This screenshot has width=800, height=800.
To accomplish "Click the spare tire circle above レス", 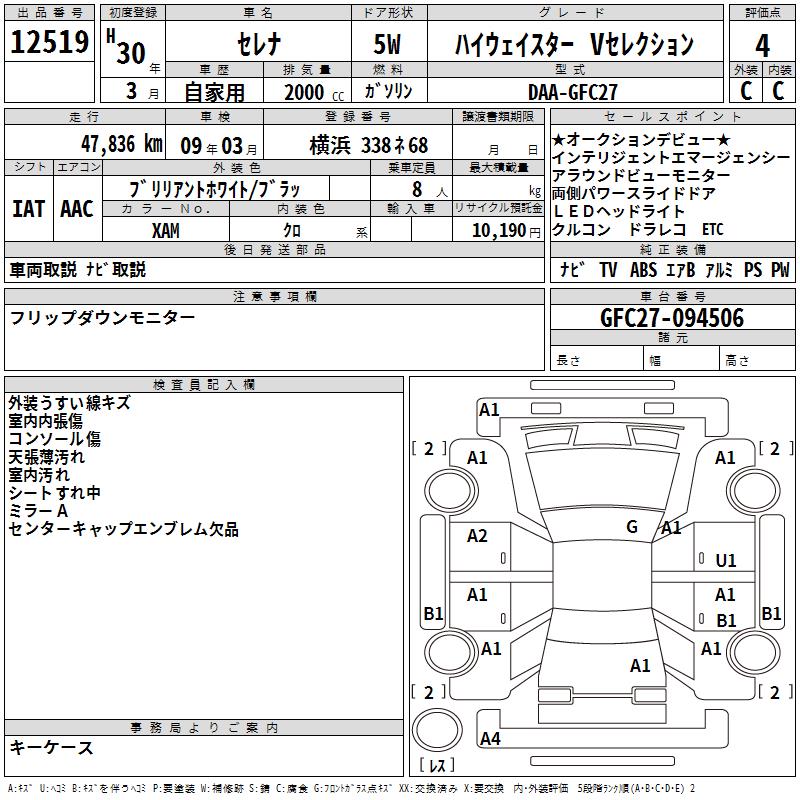I will (x=437, y=729).
